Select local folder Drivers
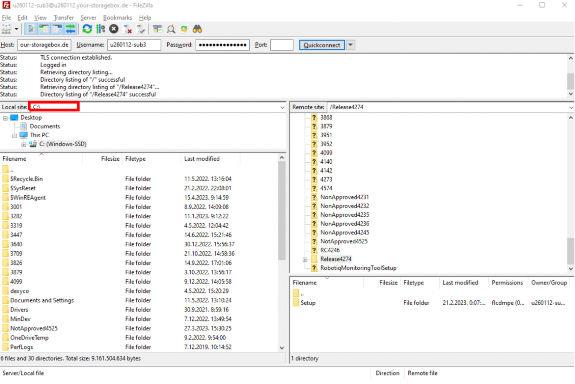 point(19,310)
